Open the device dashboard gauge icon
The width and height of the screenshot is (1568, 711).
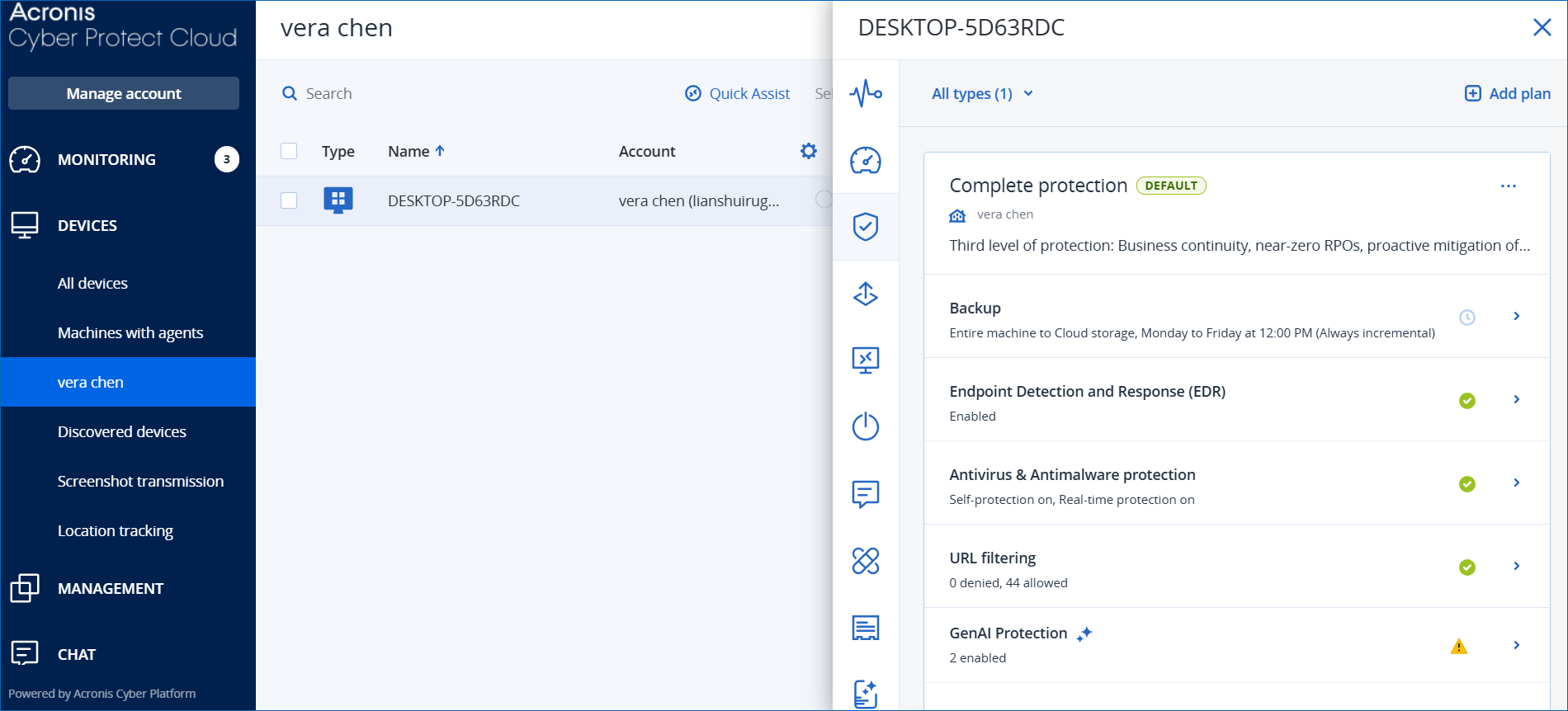point(866,160)
